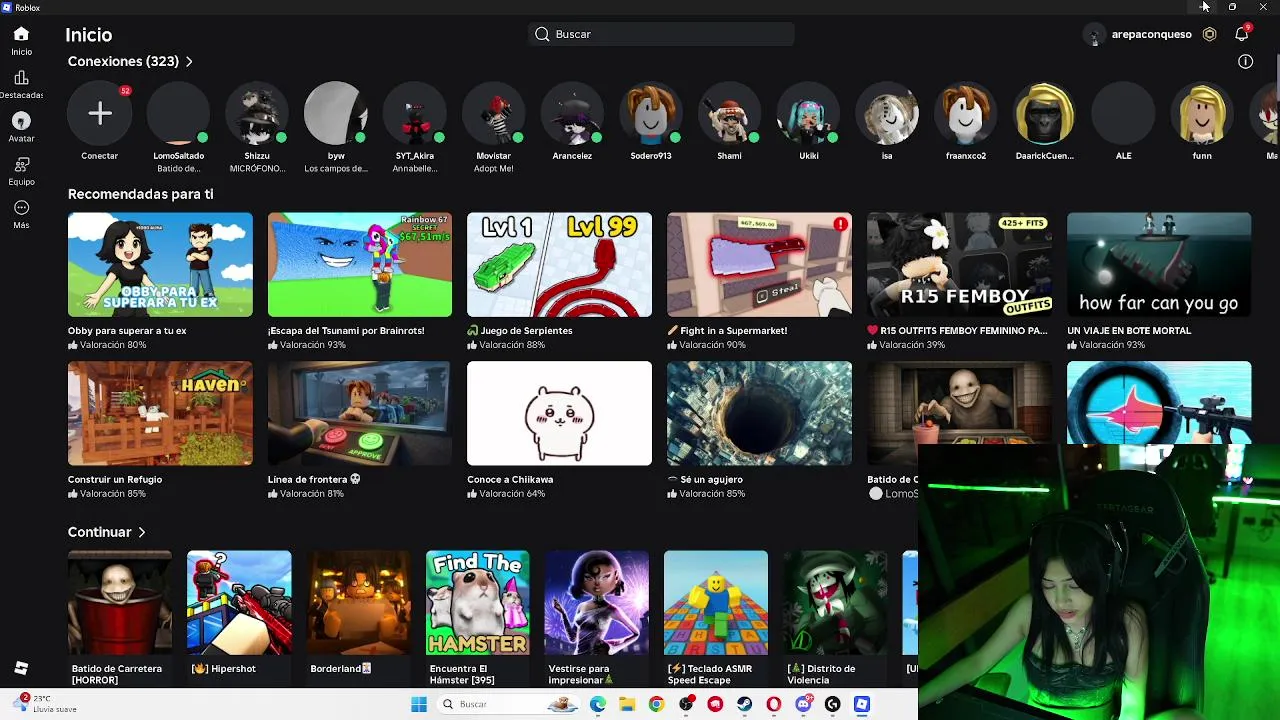Image resolution: width=1280 pixels, height=720 pixels.
Task: Resume Vestirse para impresionar game
Action: (x=596, y=603)
